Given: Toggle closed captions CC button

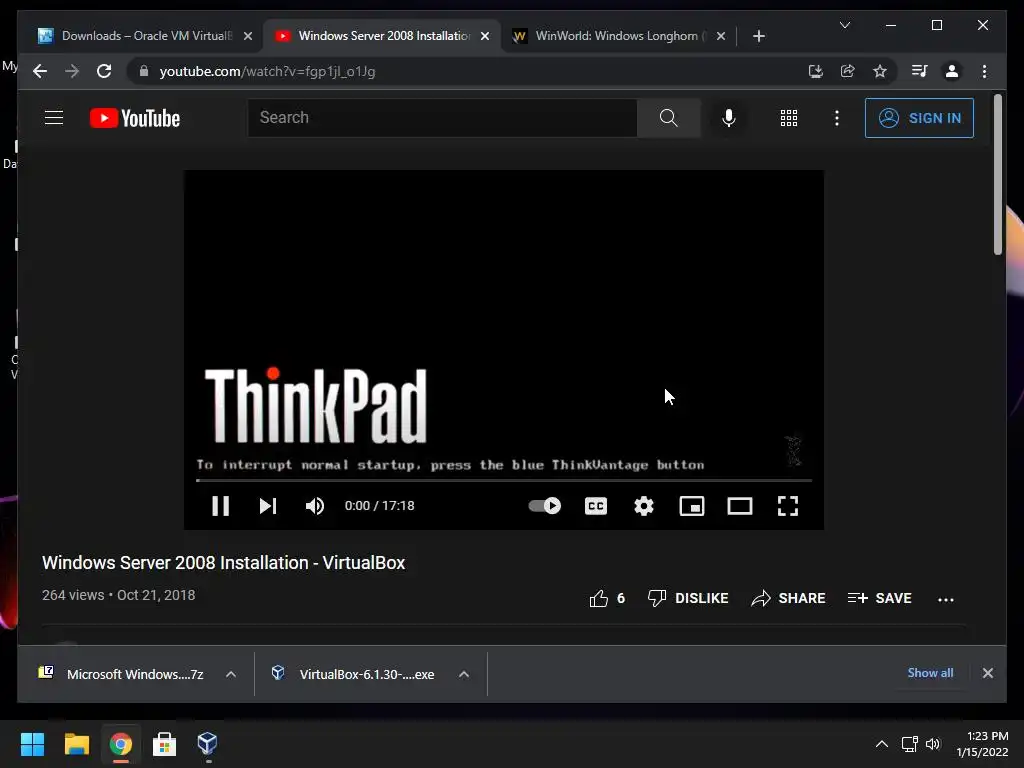Looking at the screenshot, I should [x=596, y=505].
